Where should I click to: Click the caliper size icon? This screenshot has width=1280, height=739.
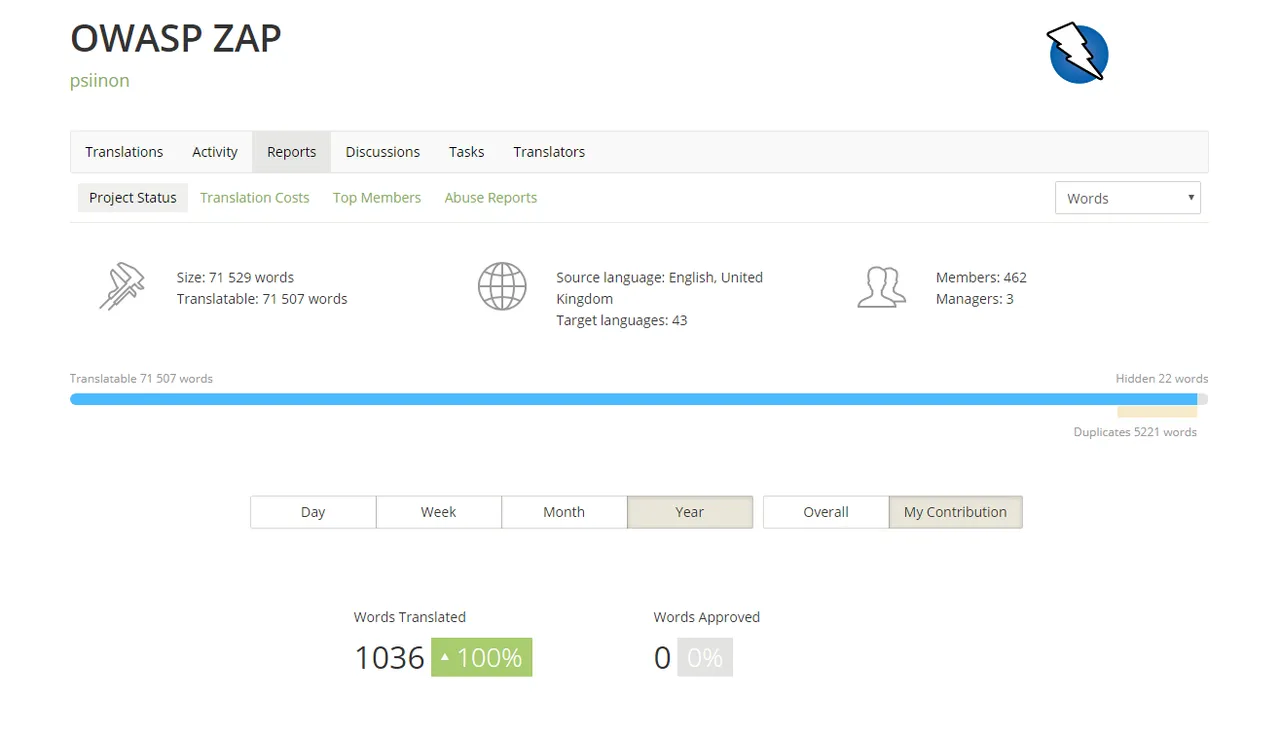tap(122, 286)
